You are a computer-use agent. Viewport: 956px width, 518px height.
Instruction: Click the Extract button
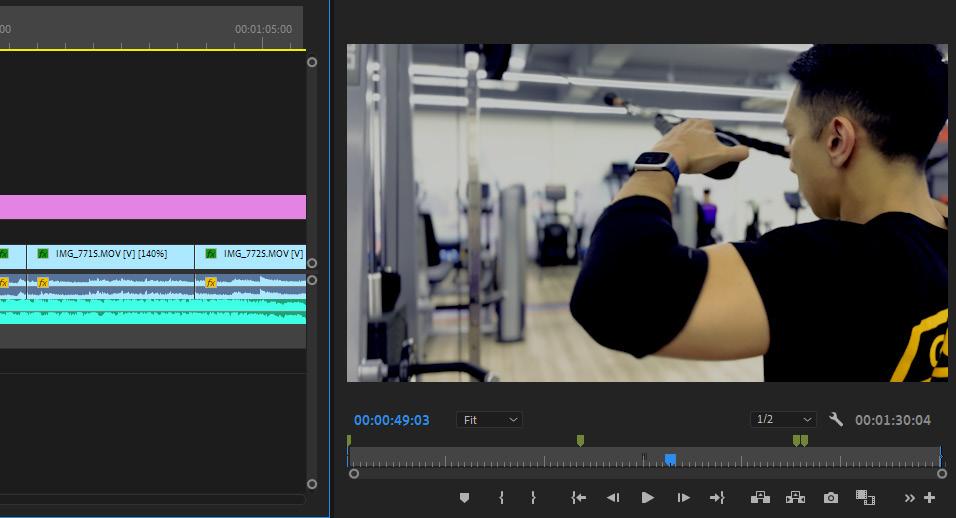(795, 498)
